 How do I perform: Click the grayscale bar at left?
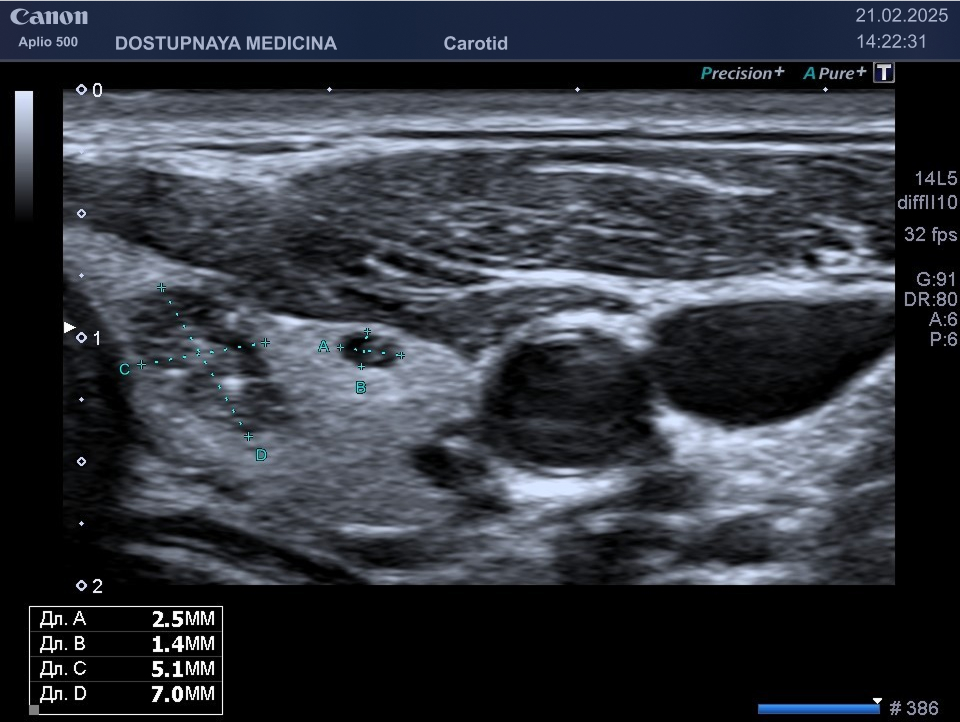click(x=24, y=153)
